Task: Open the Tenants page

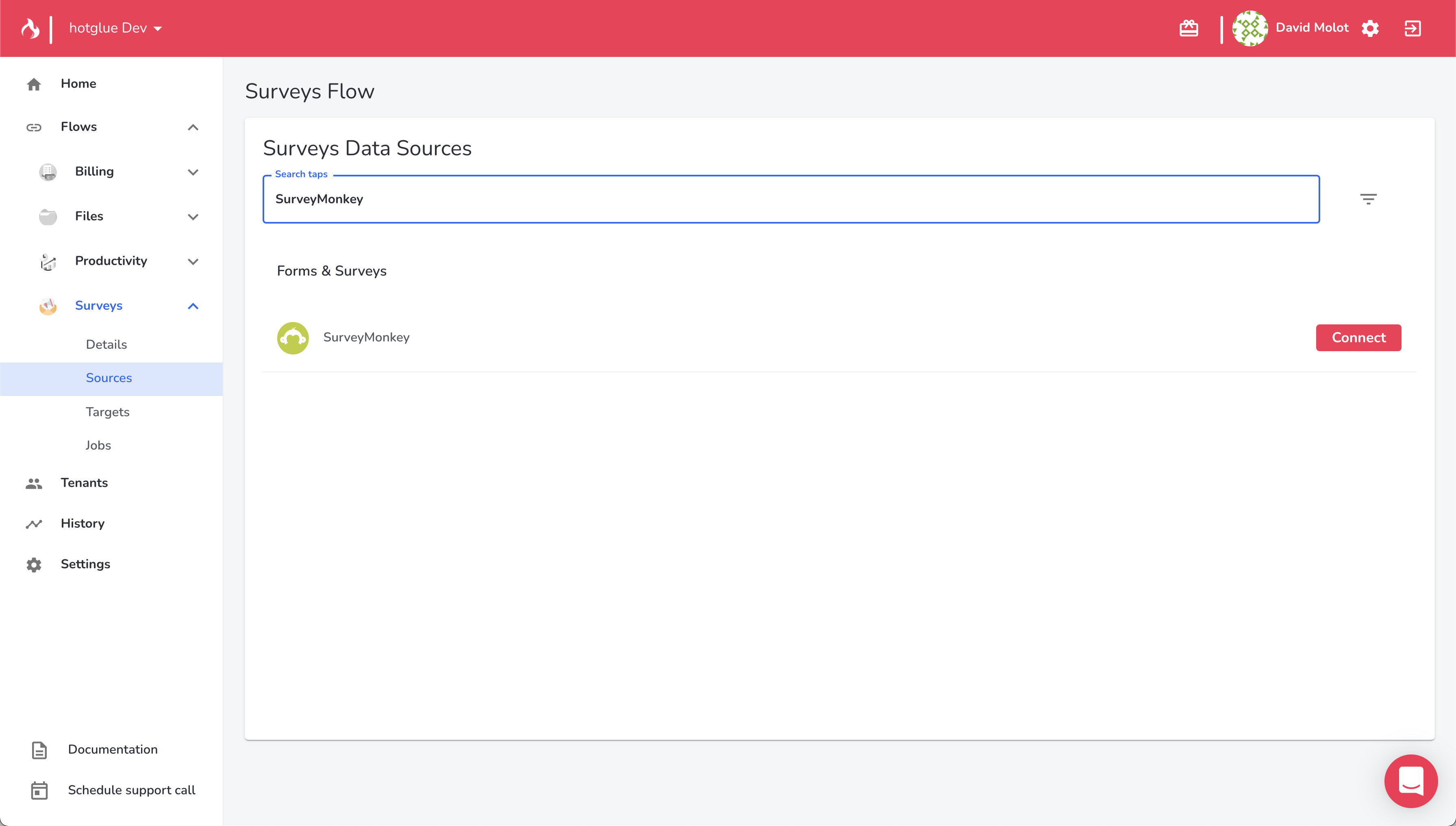Action: 84,483
